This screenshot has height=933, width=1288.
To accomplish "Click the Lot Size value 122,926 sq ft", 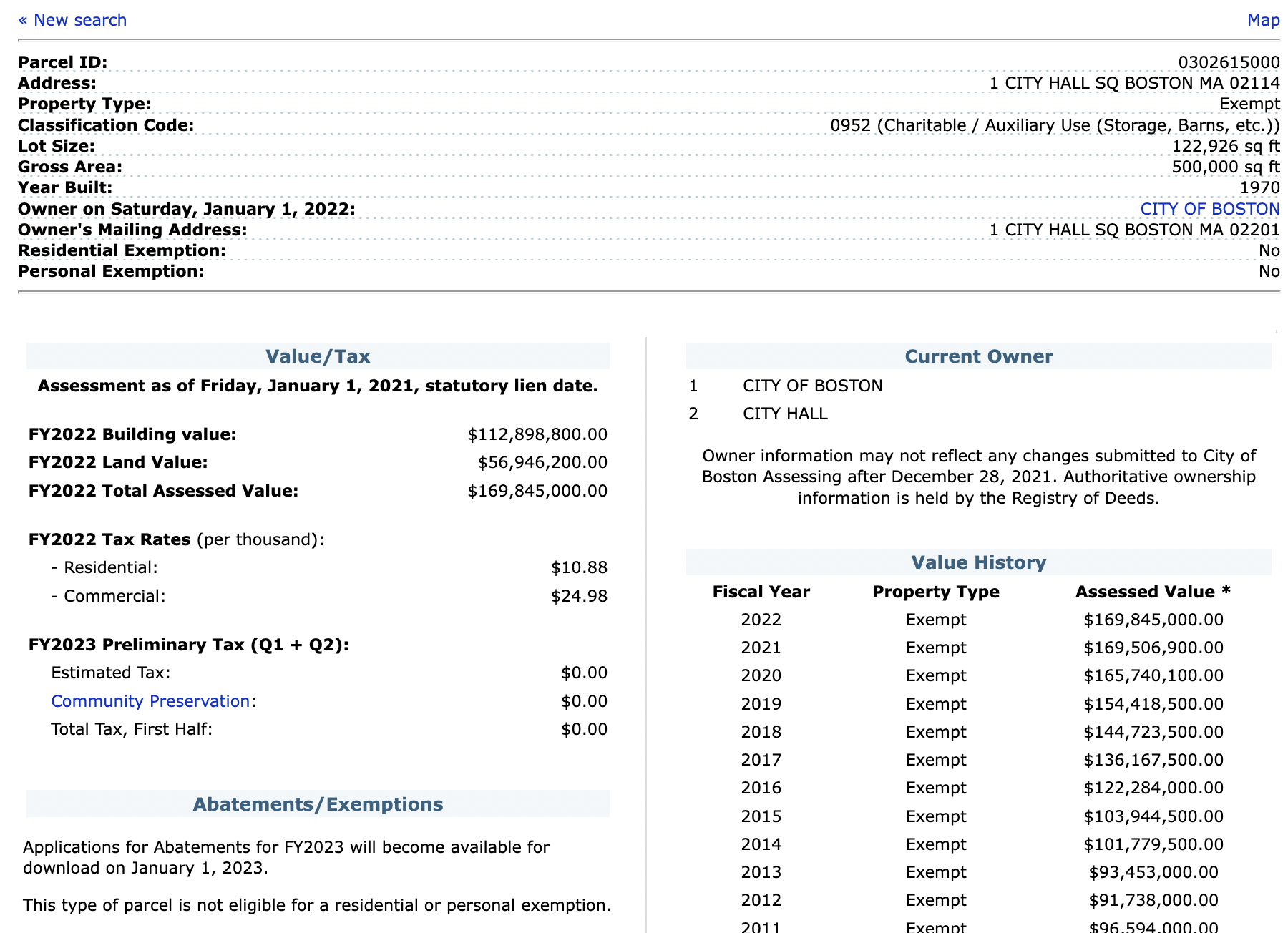I will 1225,146.
